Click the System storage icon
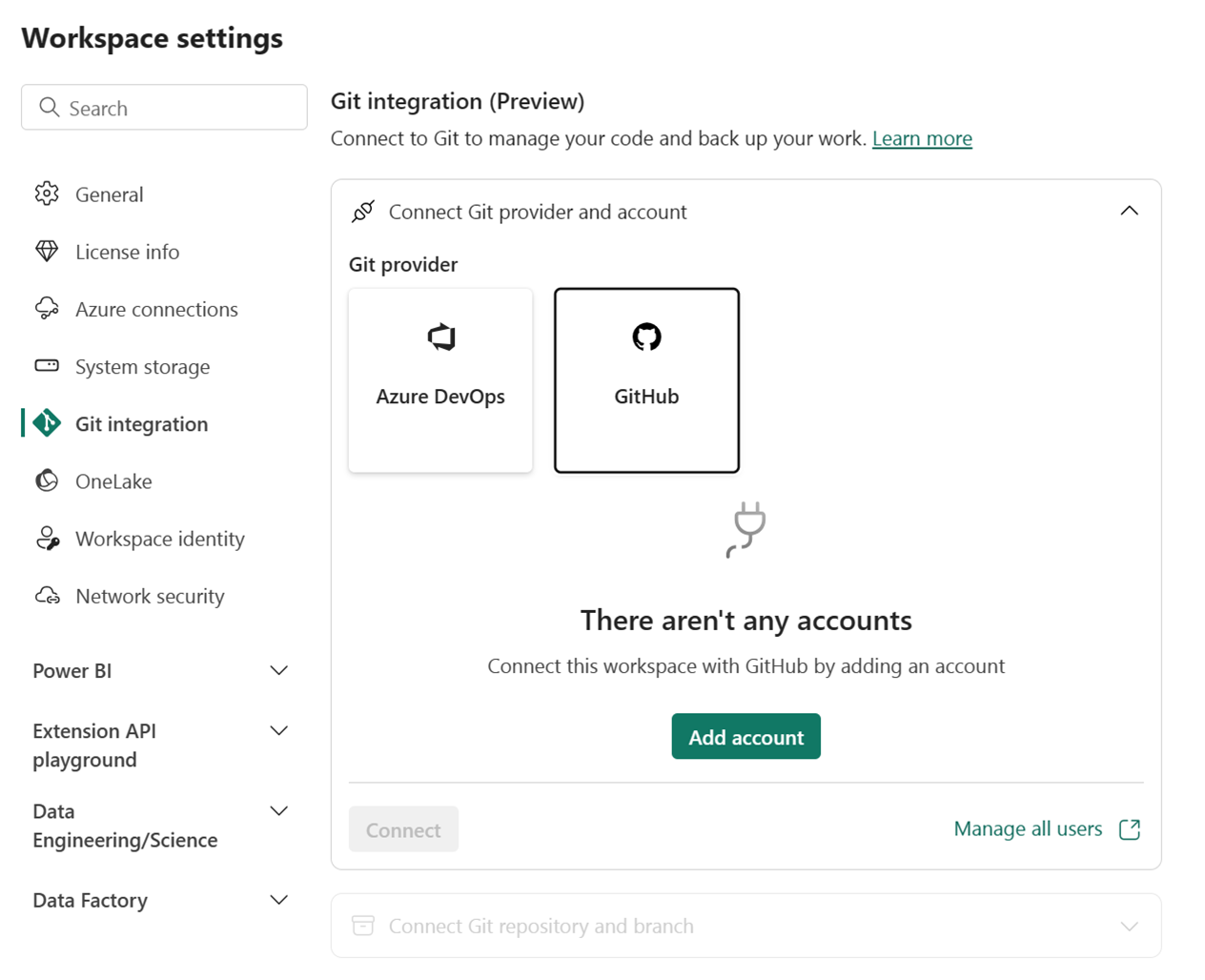Screen dimensions: 1205x980 [x=46, y=366]
